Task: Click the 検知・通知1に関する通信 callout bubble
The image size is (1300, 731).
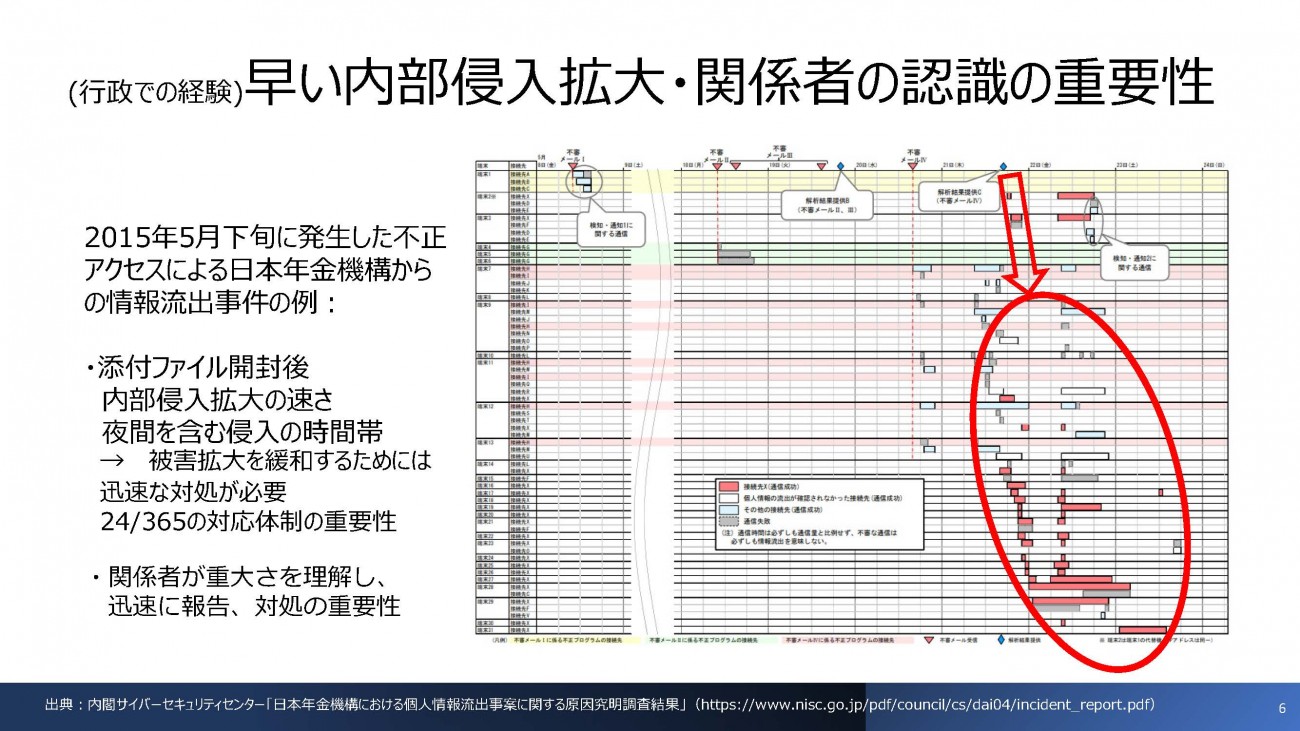Action: pos(611,231)
